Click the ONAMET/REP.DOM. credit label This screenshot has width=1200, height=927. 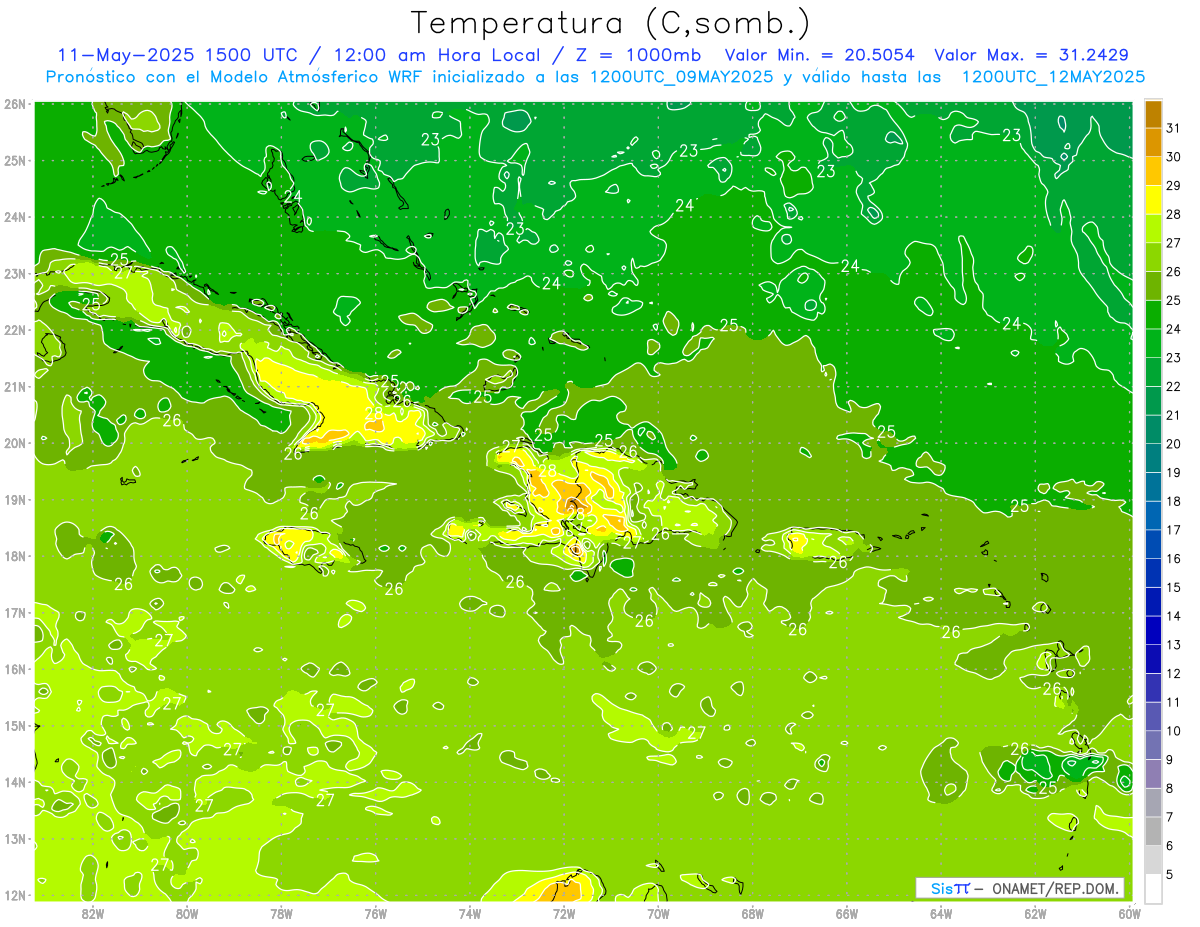click(x=1054, y=888)
